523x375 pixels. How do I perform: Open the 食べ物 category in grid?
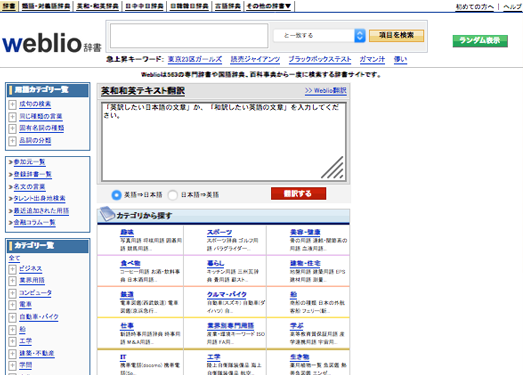point(130,264)
